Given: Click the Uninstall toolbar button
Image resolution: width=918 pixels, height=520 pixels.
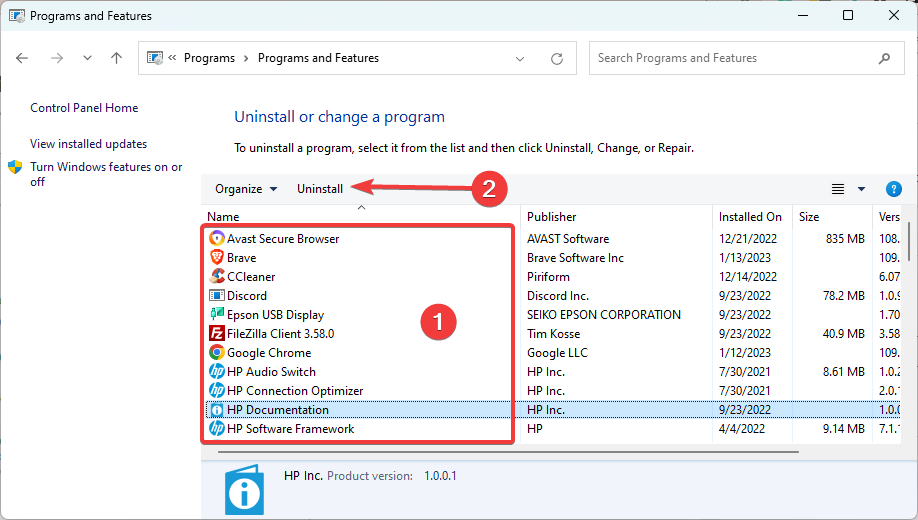Looking at the screenshot, I should 320,189.
